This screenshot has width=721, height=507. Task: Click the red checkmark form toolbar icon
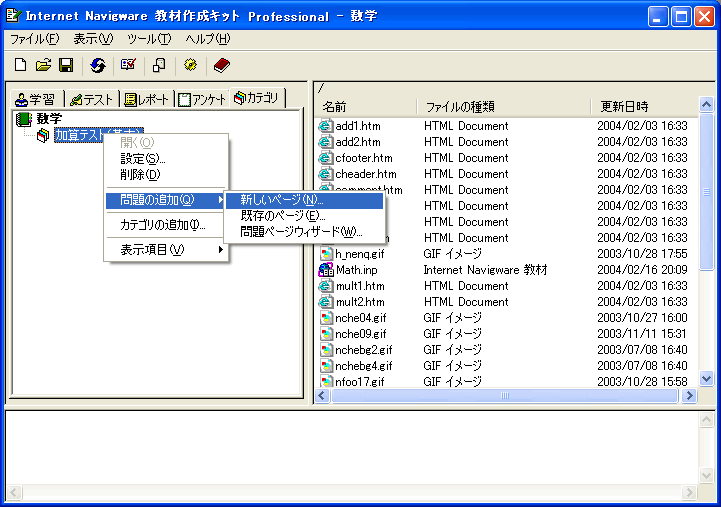(128, 65)
